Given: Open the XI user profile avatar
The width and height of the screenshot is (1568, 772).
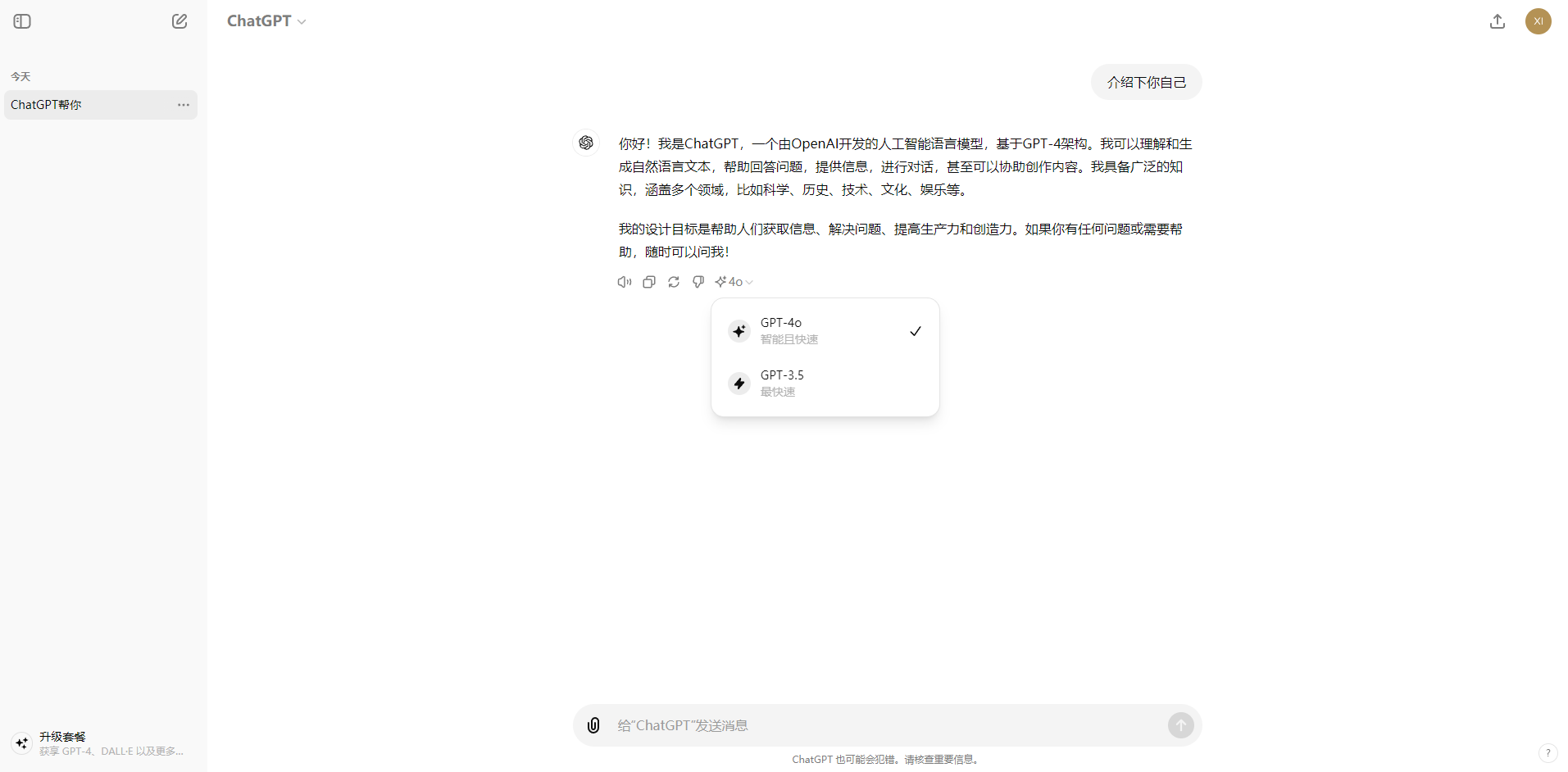Looking at the screenshot, I should (1538, 21).
